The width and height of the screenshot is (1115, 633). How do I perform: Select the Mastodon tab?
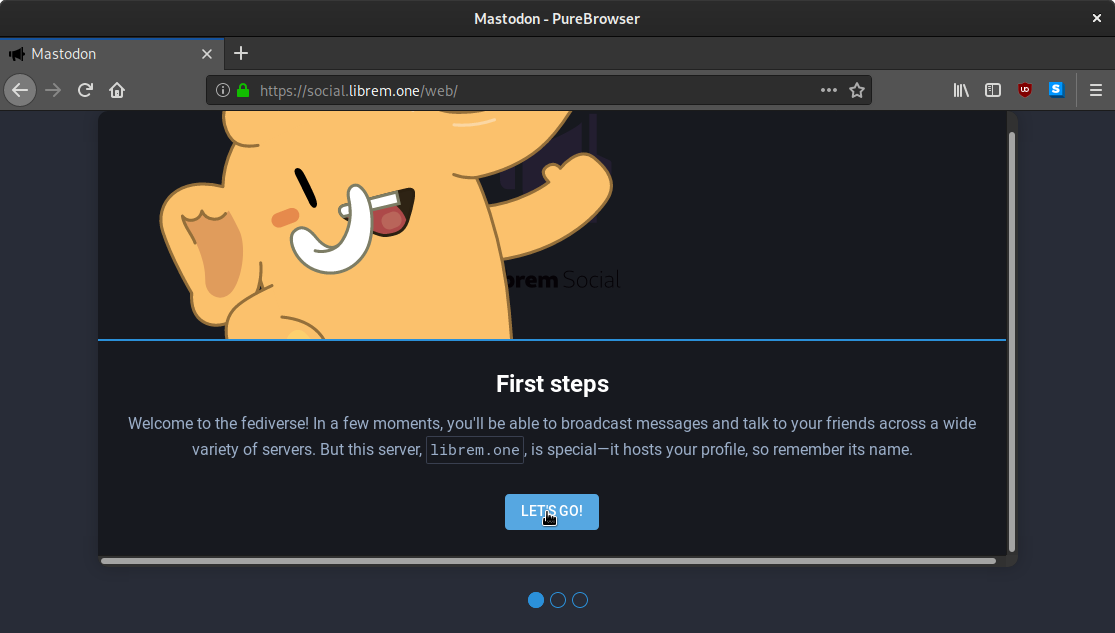tap(112, 54)
